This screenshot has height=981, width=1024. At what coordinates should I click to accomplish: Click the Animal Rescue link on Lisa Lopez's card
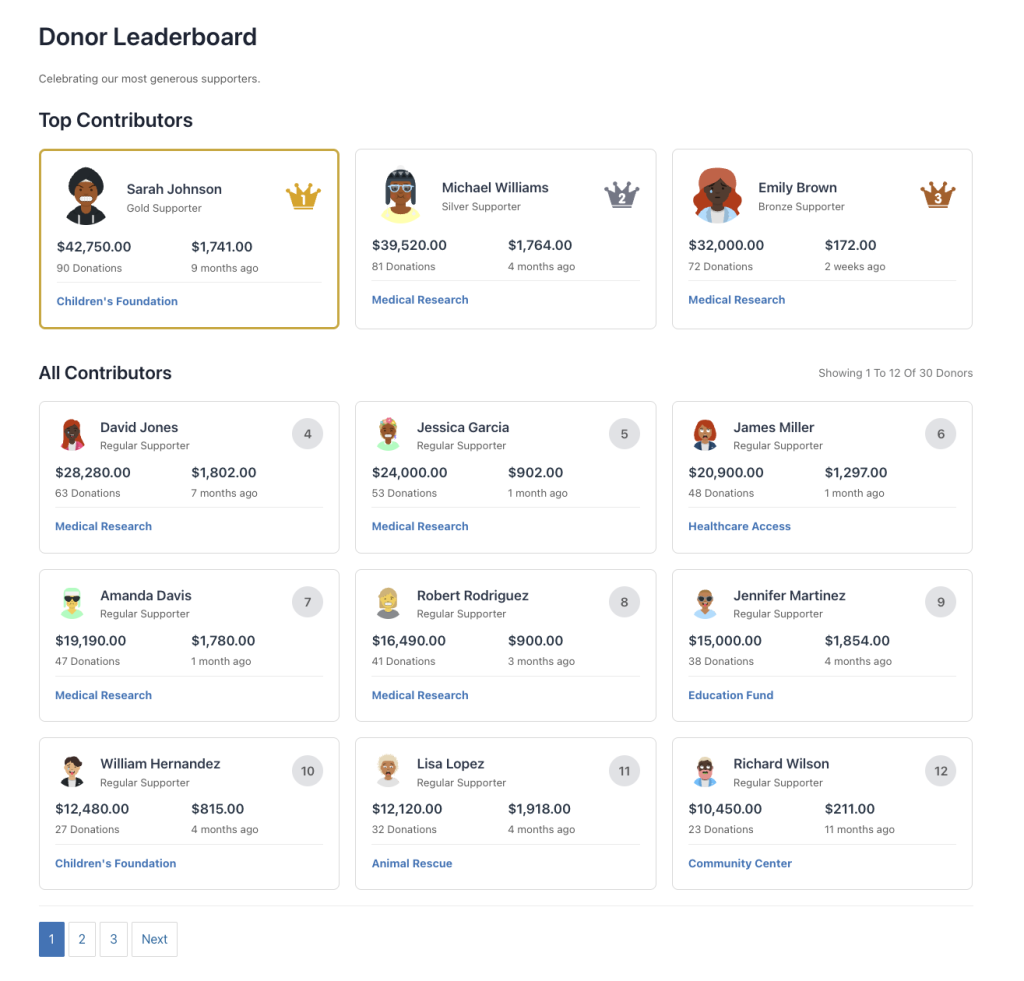(412, 863)
